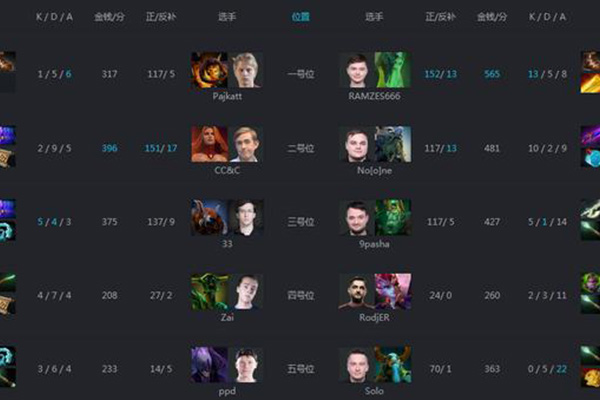Select 33's Brewmaster hero icon
This screenshot has height=400, width=600.
pyautogui.click(x=210, y=217)
